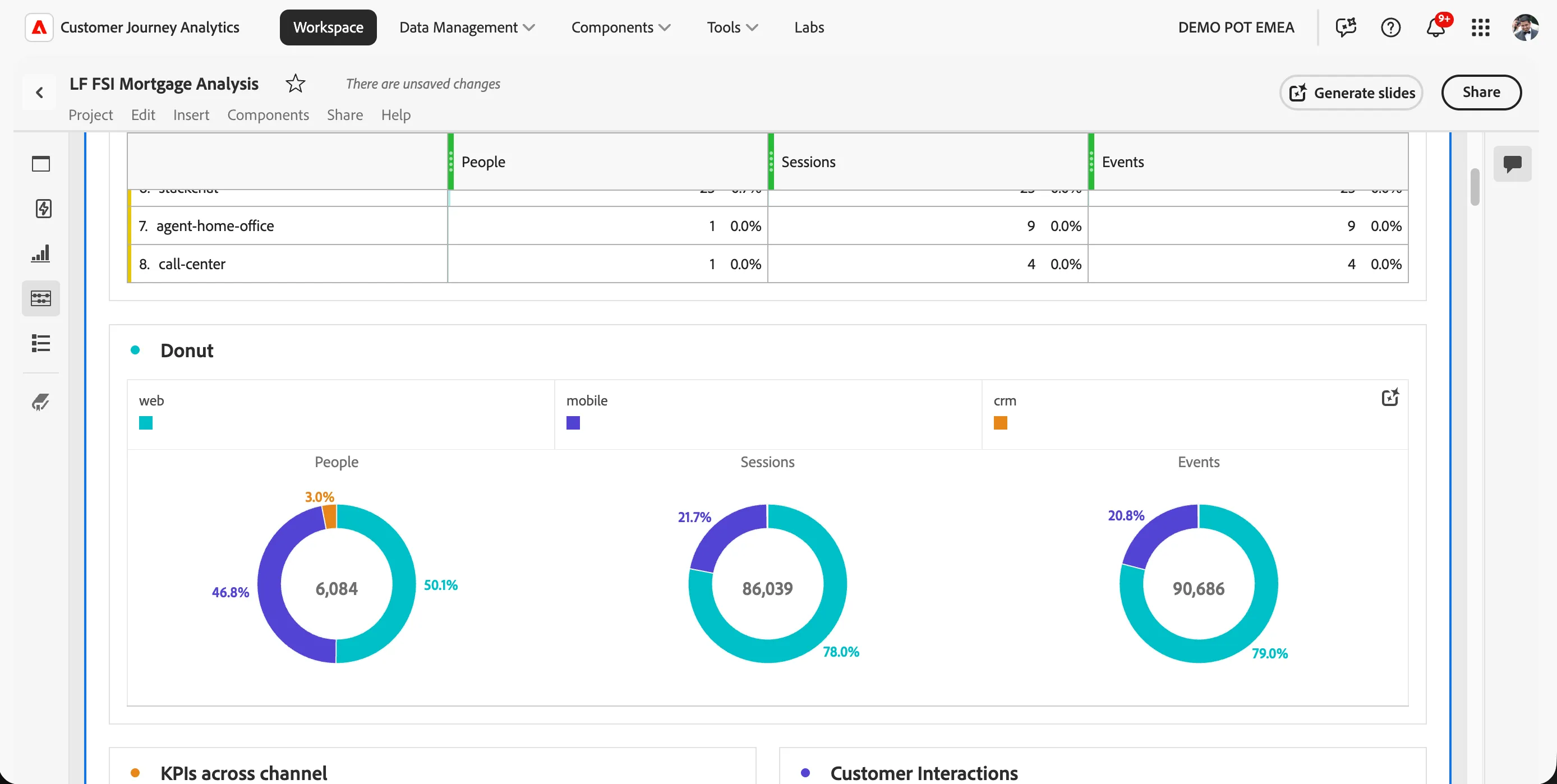Image resolution: width=1557 pixels, height=784 pixels.
Task: Open the comments panel speech bubble
Action: 1512,164
